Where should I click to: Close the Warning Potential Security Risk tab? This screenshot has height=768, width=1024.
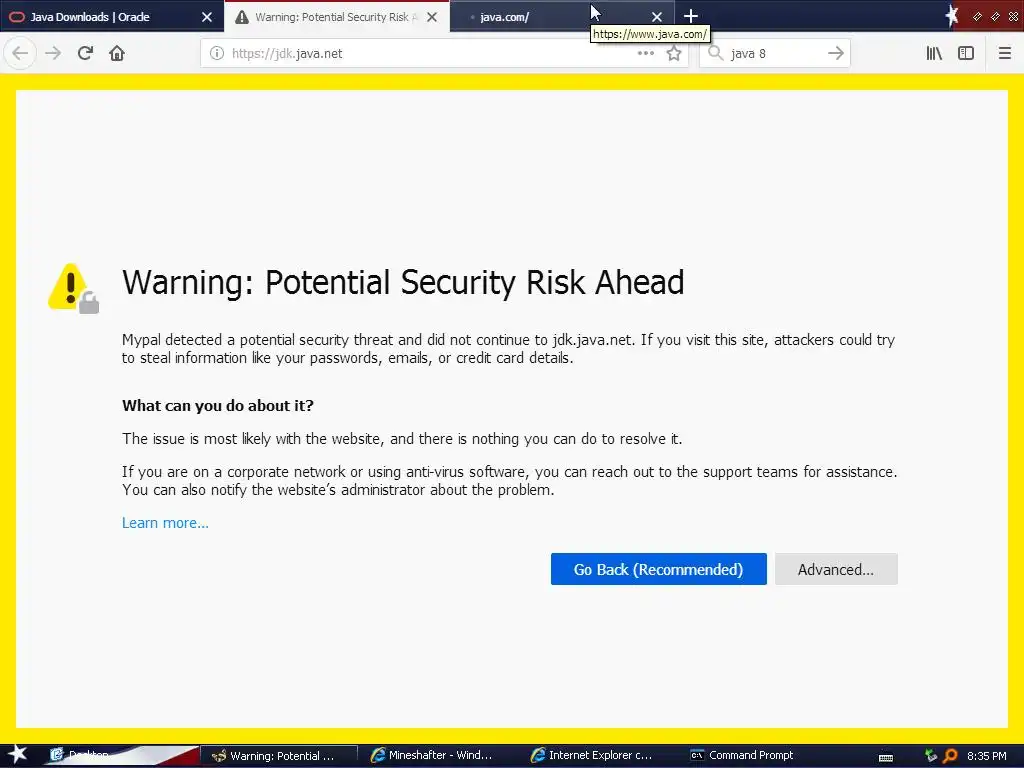[x=432, y=17]
